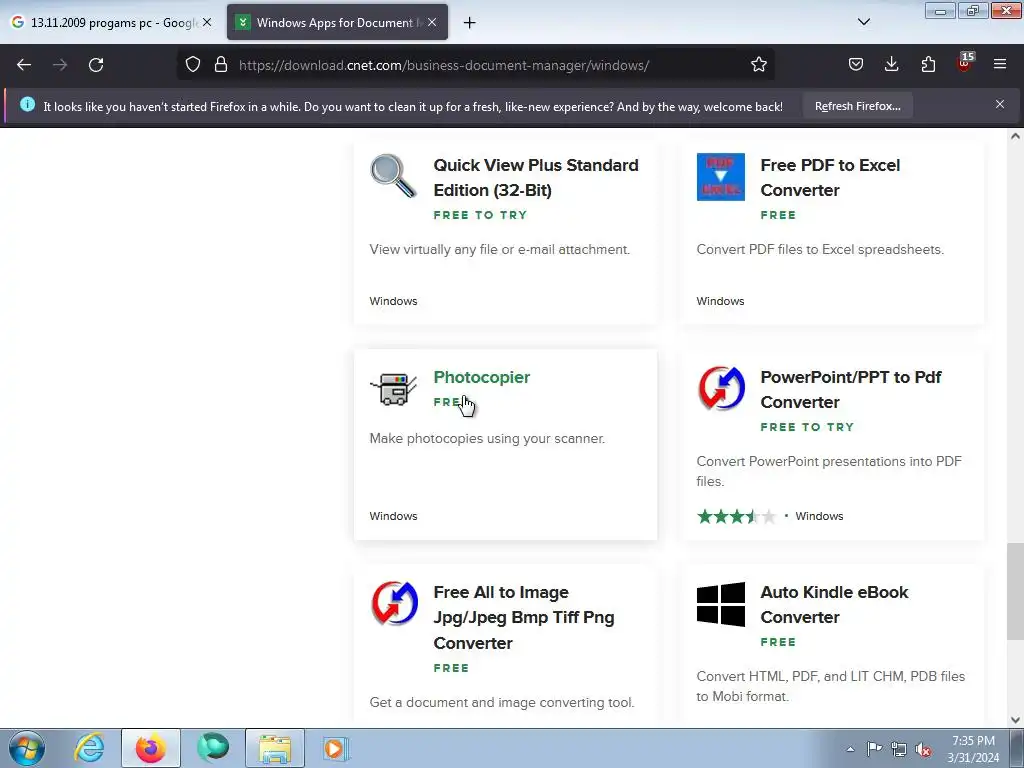The width and height of the screenshot is (1024, 768).
Task: Bookmark this page with the star
Action: (x=758, y=65)
